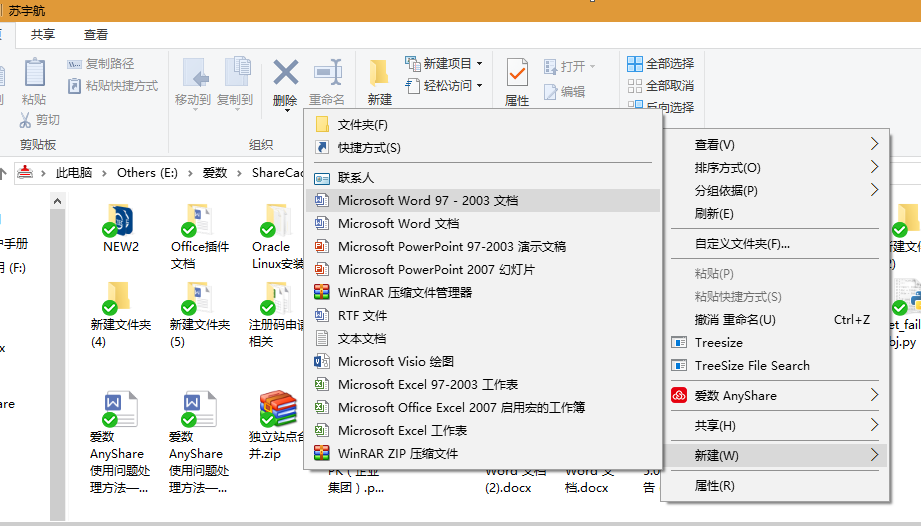
Task: Choose Contact (联系人) in the New submenu
Action: [483, 177]
